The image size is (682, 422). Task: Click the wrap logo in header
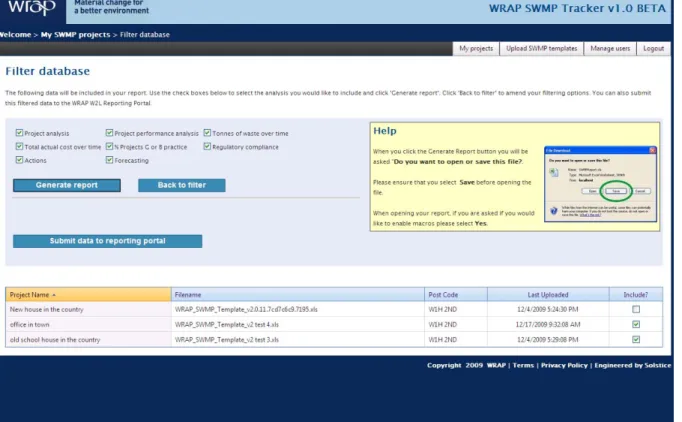[x=32, y=8]
